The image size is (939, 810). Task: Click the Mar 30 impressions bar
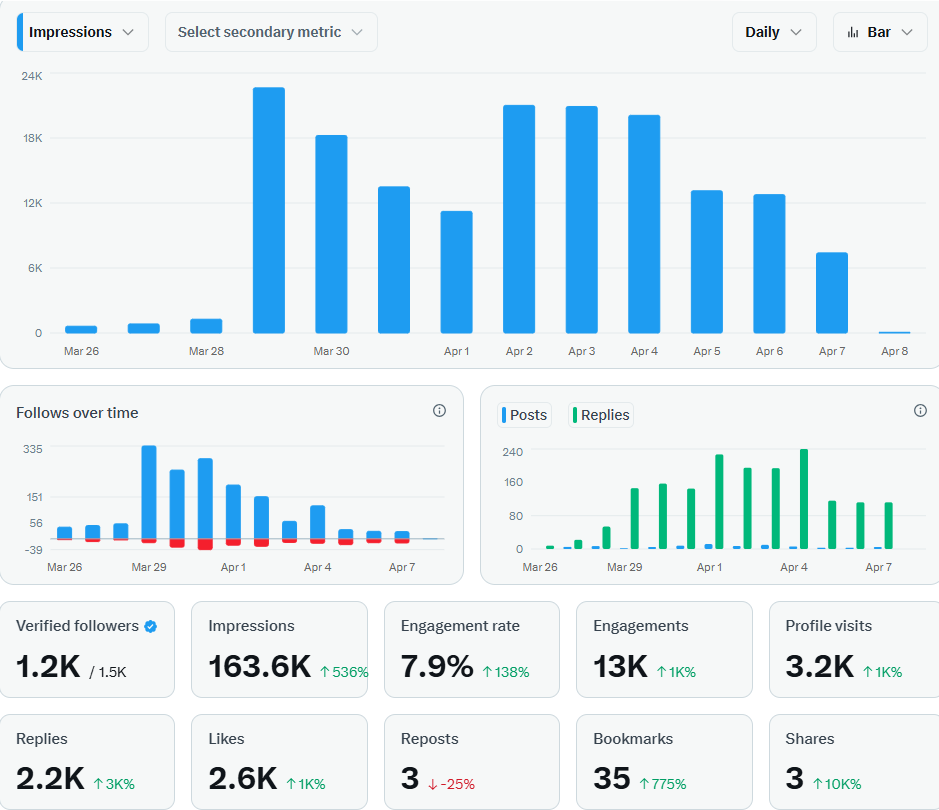click(331, 234)
